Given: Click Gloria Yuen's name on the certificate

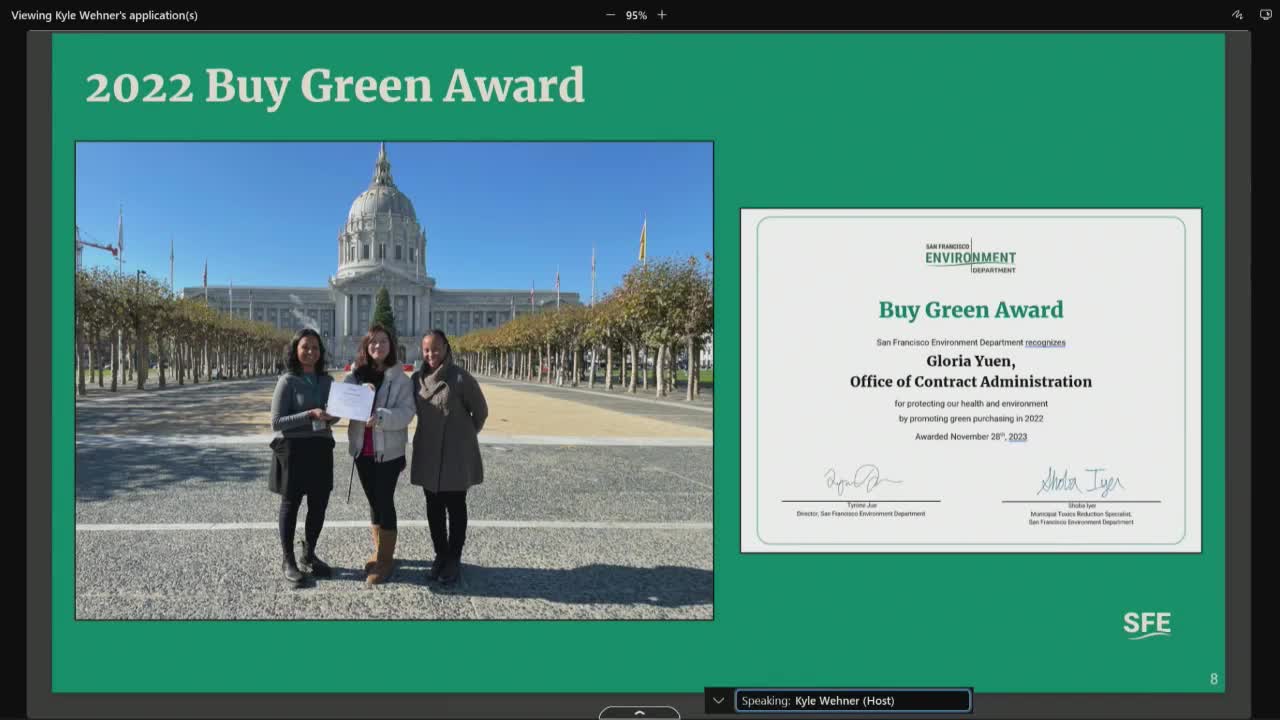Looking at the screenshot, I should [971, 363].
